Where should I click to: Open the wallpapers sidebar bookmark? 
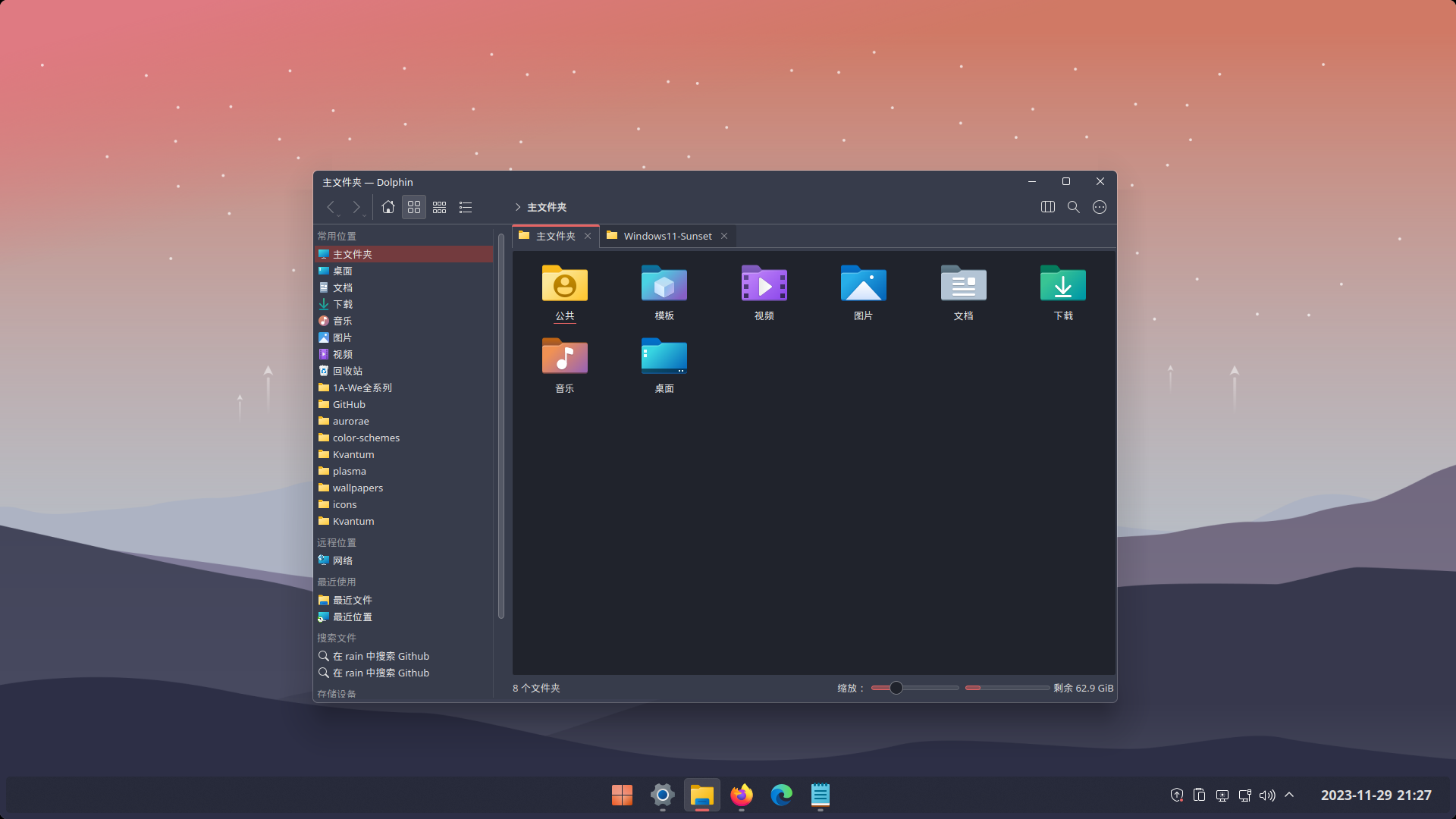[x=404, y=488]
